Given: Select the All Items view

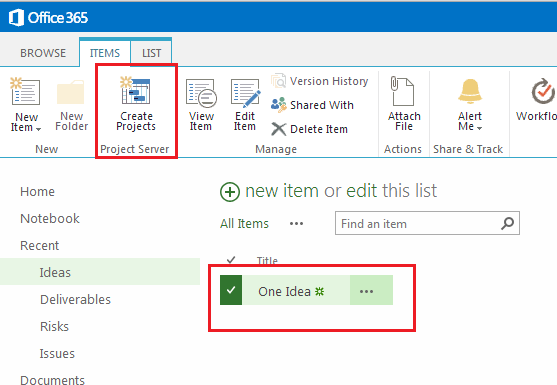Looking at the screenshot, I should click(x=244, y=223).
